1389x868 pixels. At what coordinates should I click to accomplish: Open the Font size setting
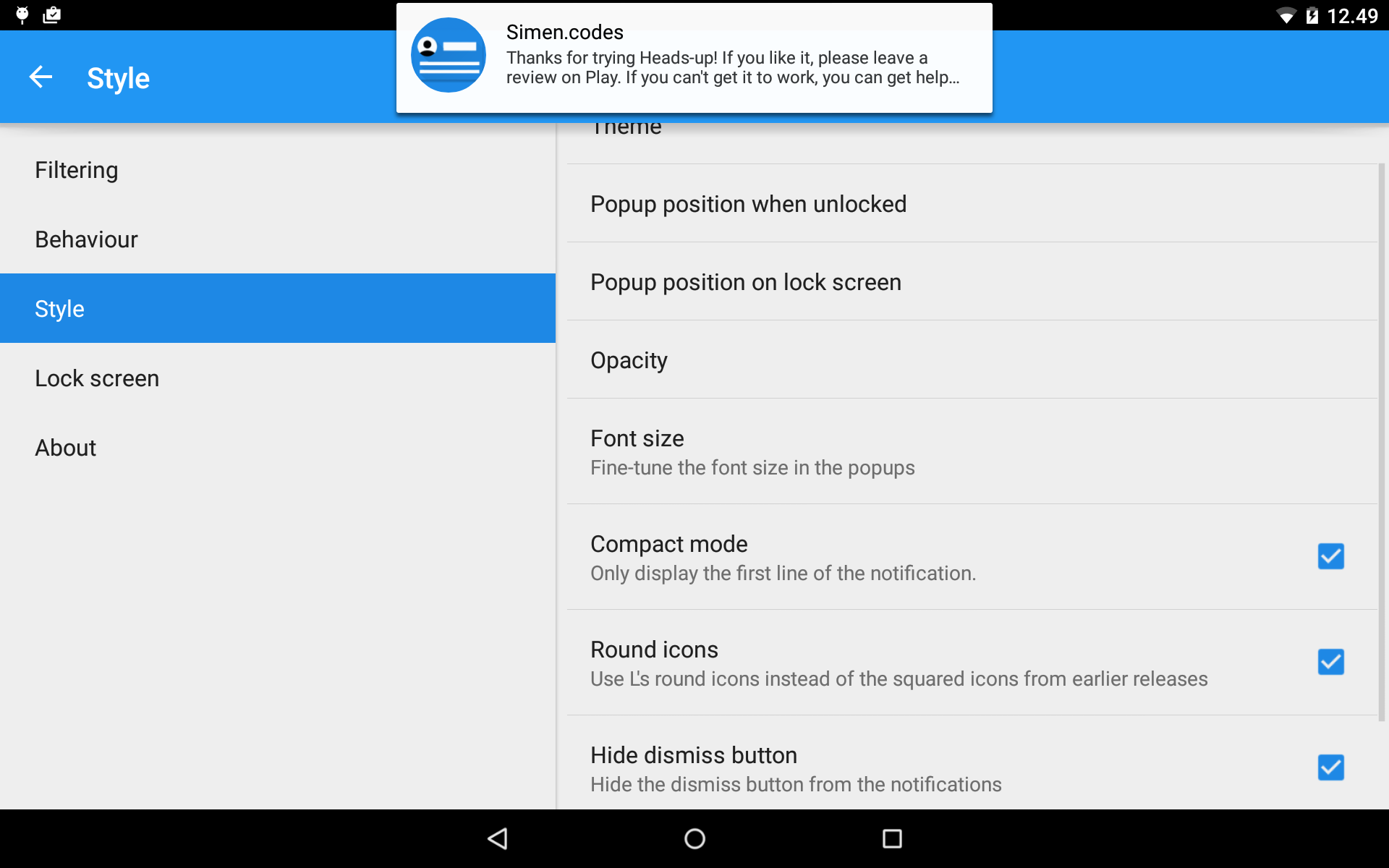click(972, 451)
